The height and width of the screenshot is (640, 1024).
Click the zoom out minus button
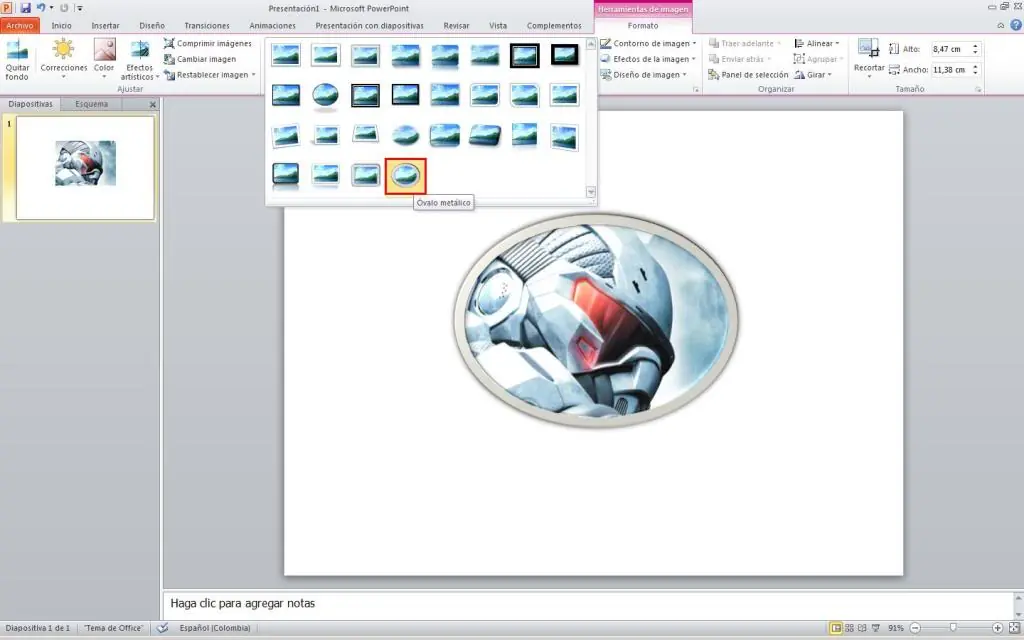(x=915, y=628)
